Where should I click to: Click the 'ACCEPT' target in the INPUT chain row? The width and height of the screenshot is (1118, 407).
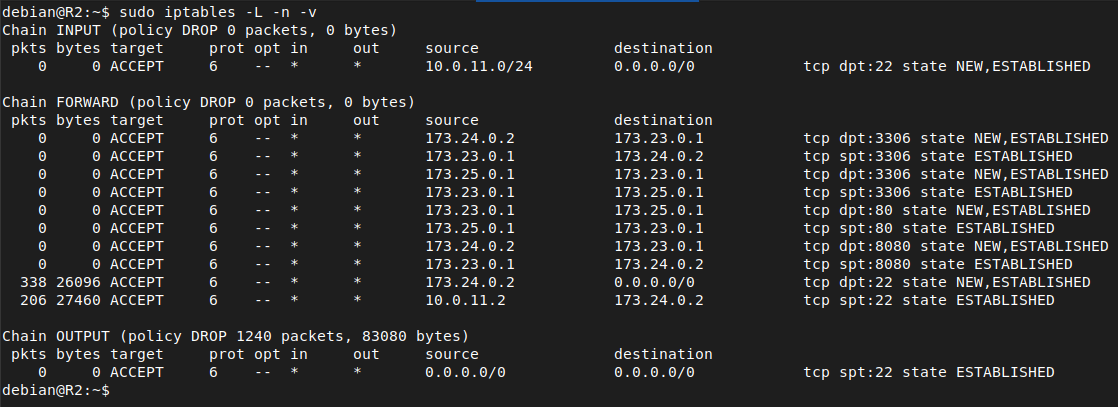tap(137, 66)
